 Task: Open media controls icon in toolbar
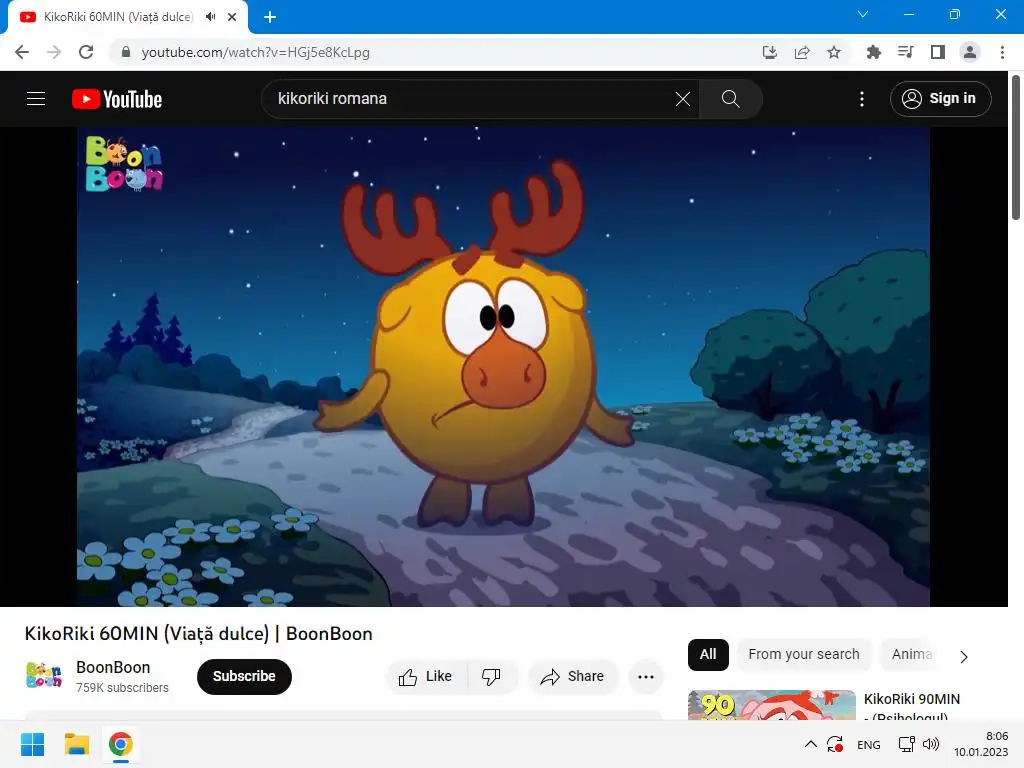tap(906, 52)
